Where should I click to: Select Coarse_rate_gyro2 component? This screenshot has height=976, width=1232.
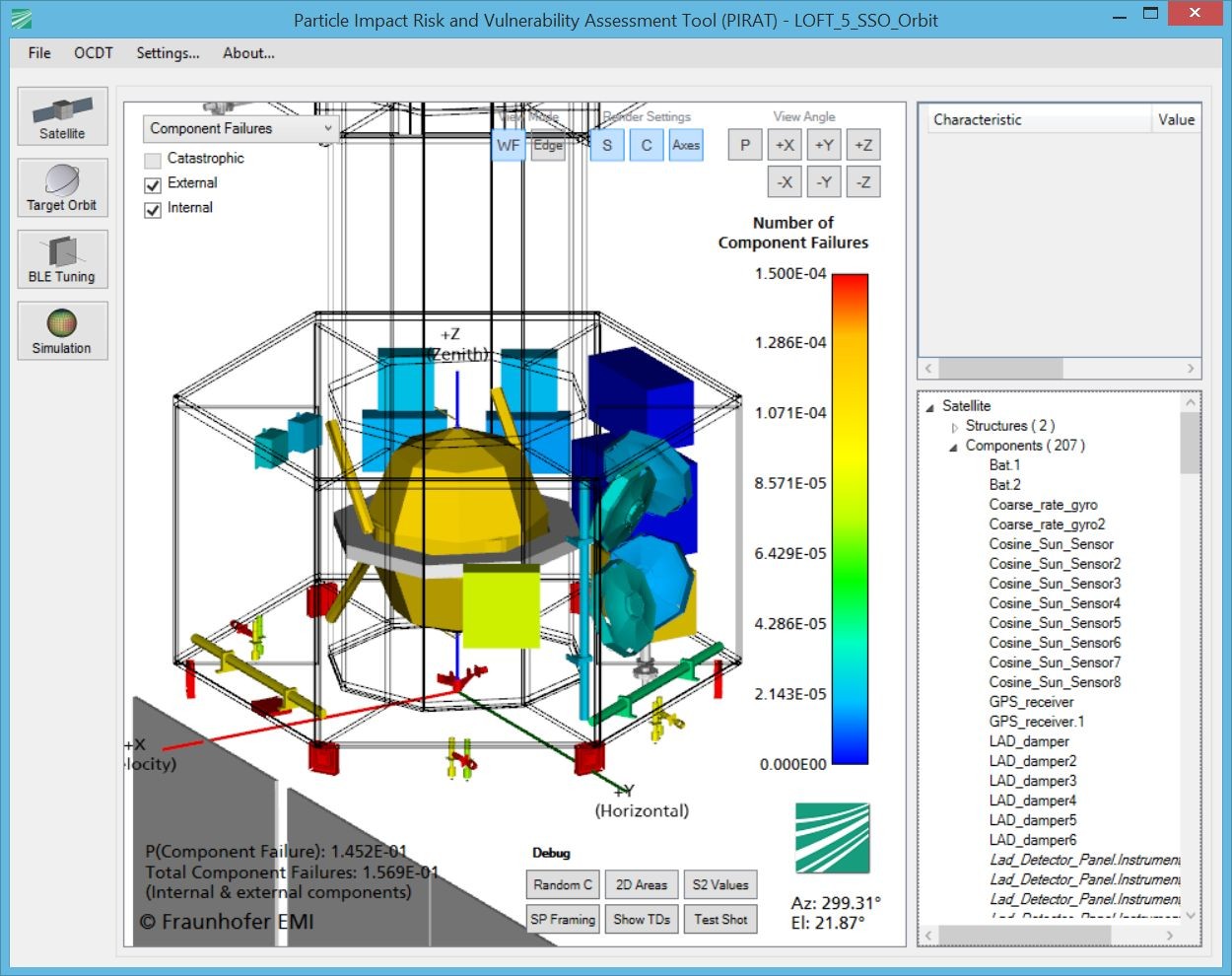(x=1047, y=524)
